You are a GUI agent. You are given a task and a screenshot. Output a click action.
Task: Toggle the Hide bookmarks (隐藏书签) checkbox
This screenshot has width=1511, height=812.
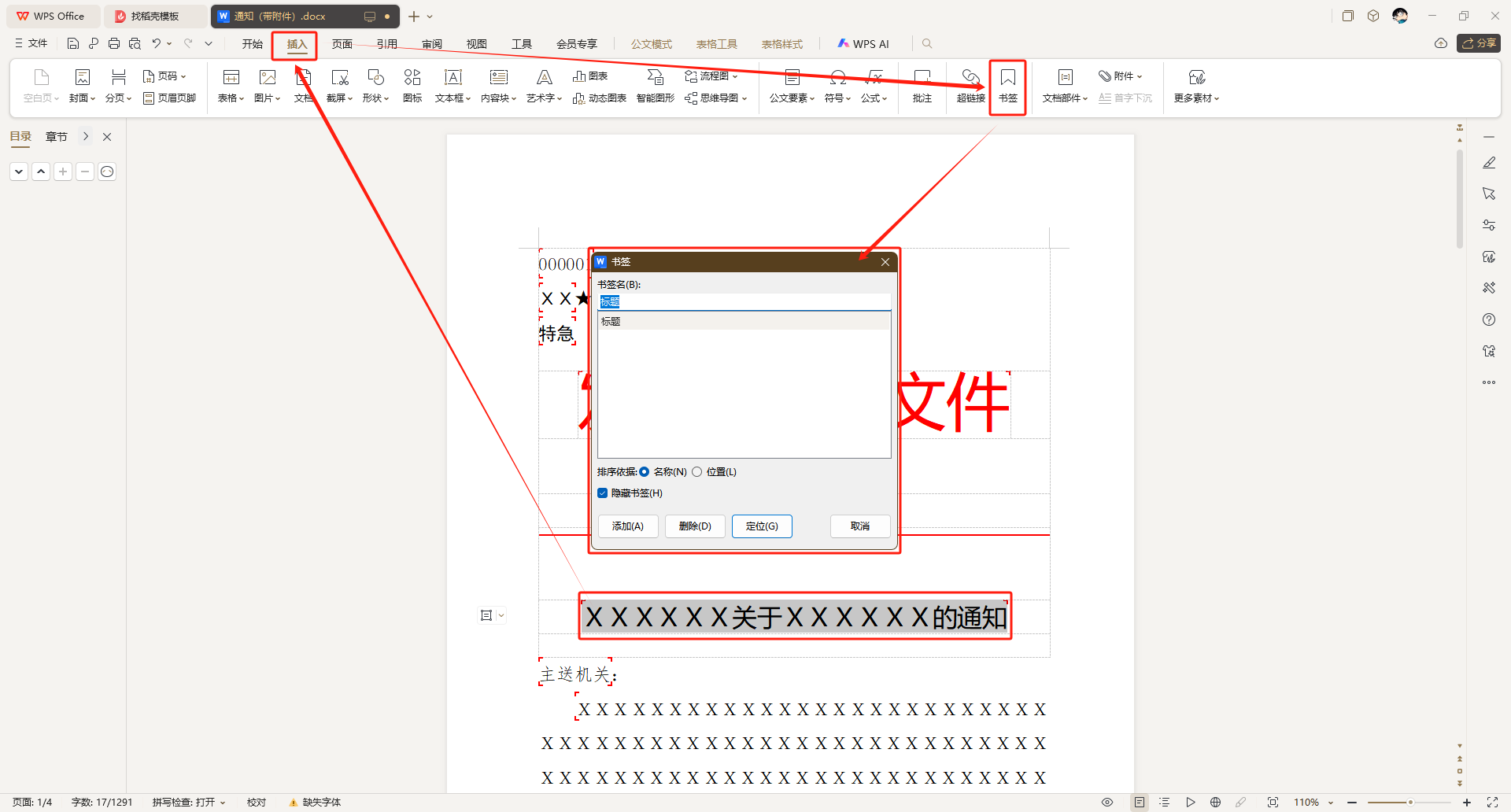coord(603,493)
